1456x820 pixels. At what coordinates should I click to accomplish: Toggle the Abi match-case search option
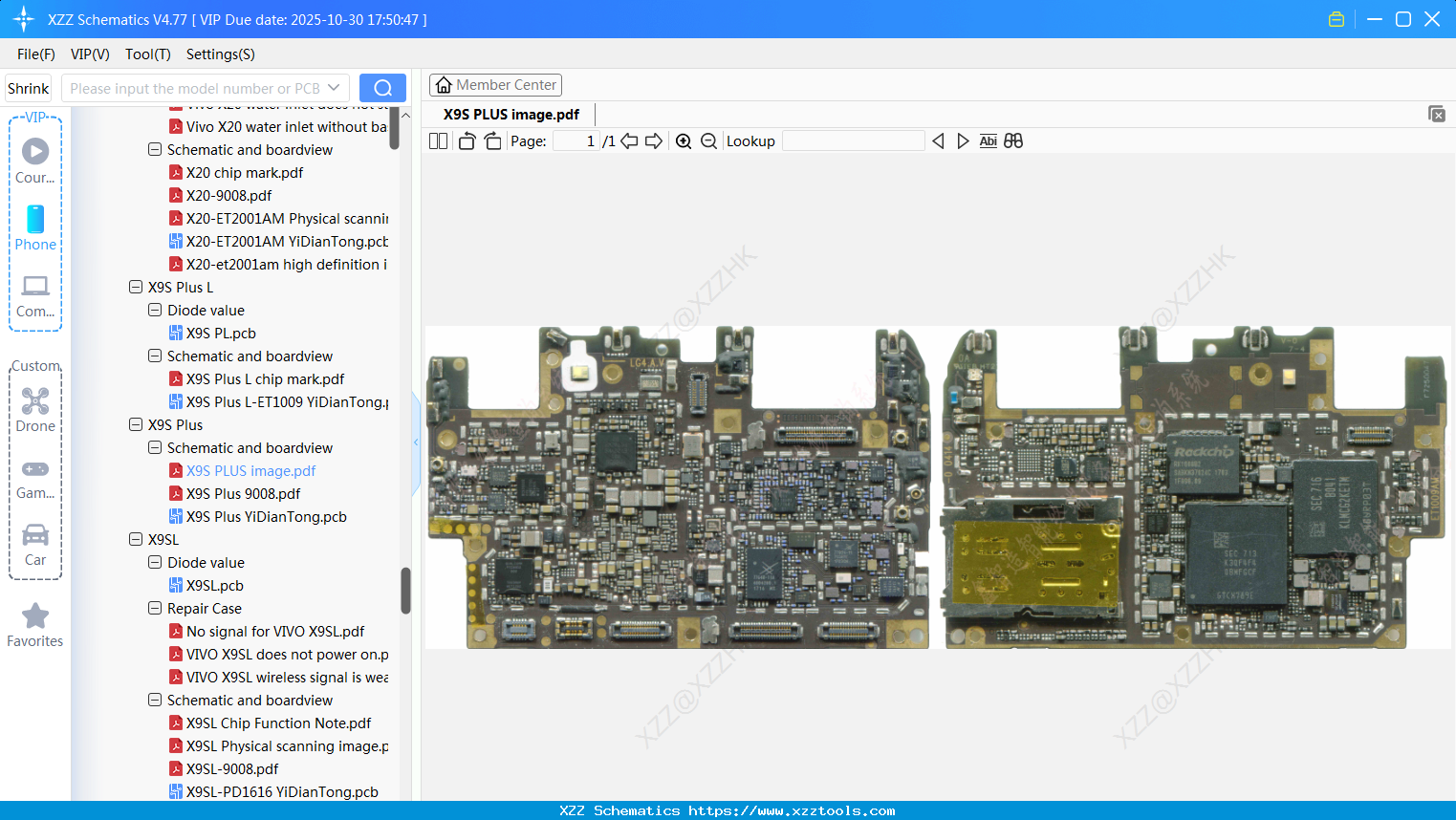click(x=988, y=141)
